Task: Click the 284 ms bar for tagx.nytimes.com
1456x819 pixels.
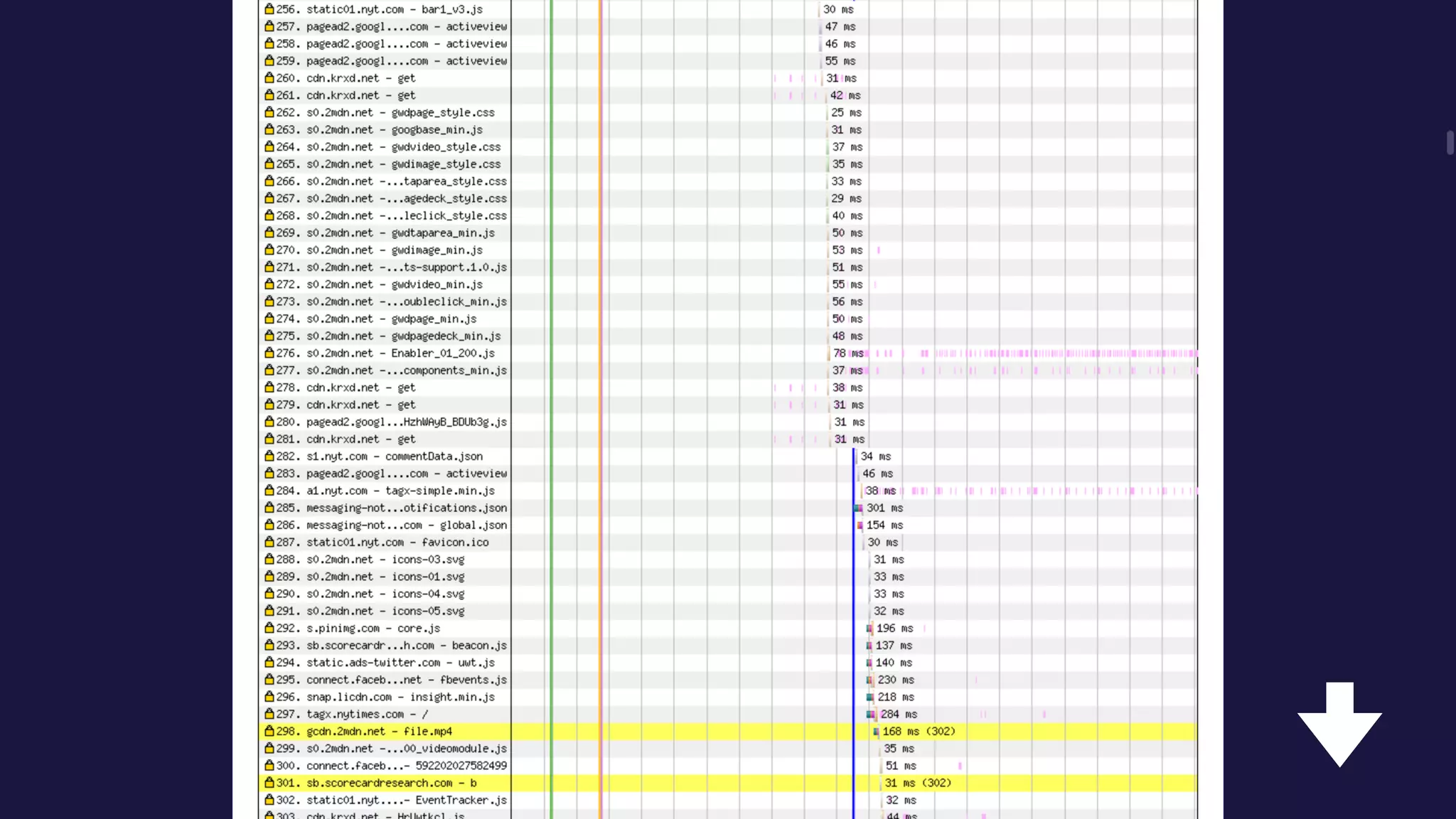Action: pyautogui.click(x=872, y=714)
